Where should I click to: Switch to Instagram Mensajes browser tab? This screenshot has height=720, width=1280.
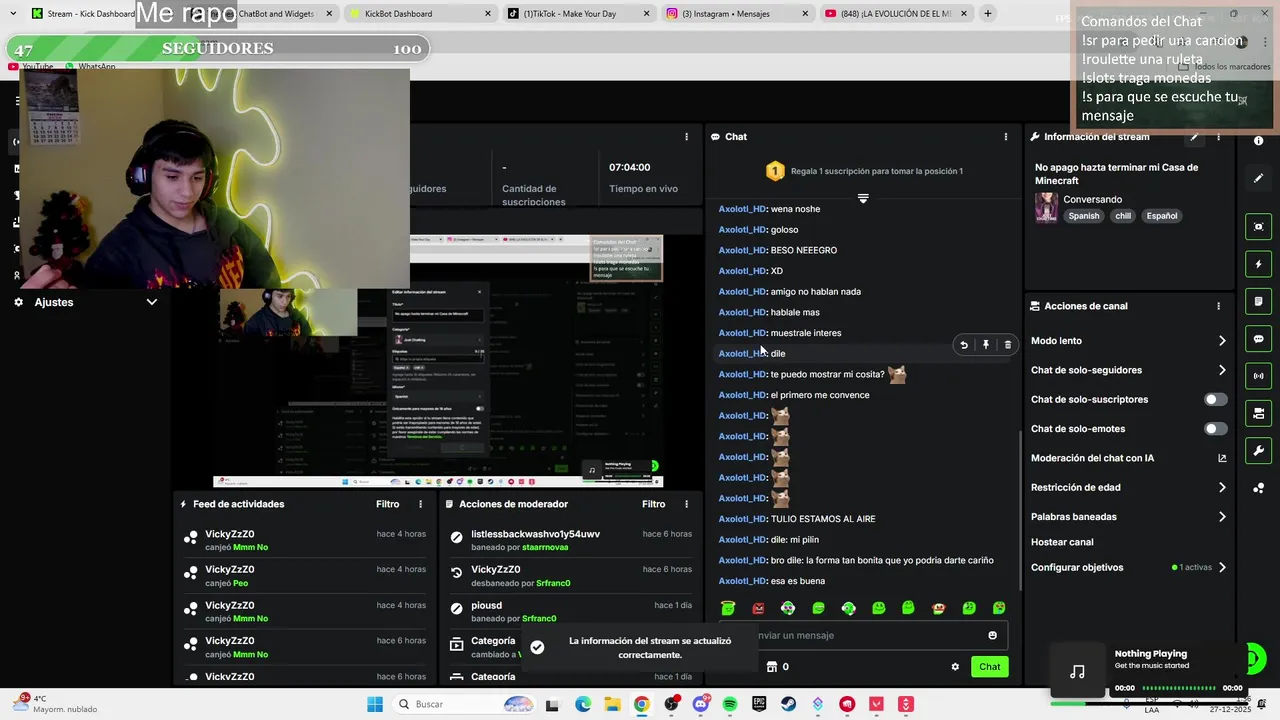737,14
